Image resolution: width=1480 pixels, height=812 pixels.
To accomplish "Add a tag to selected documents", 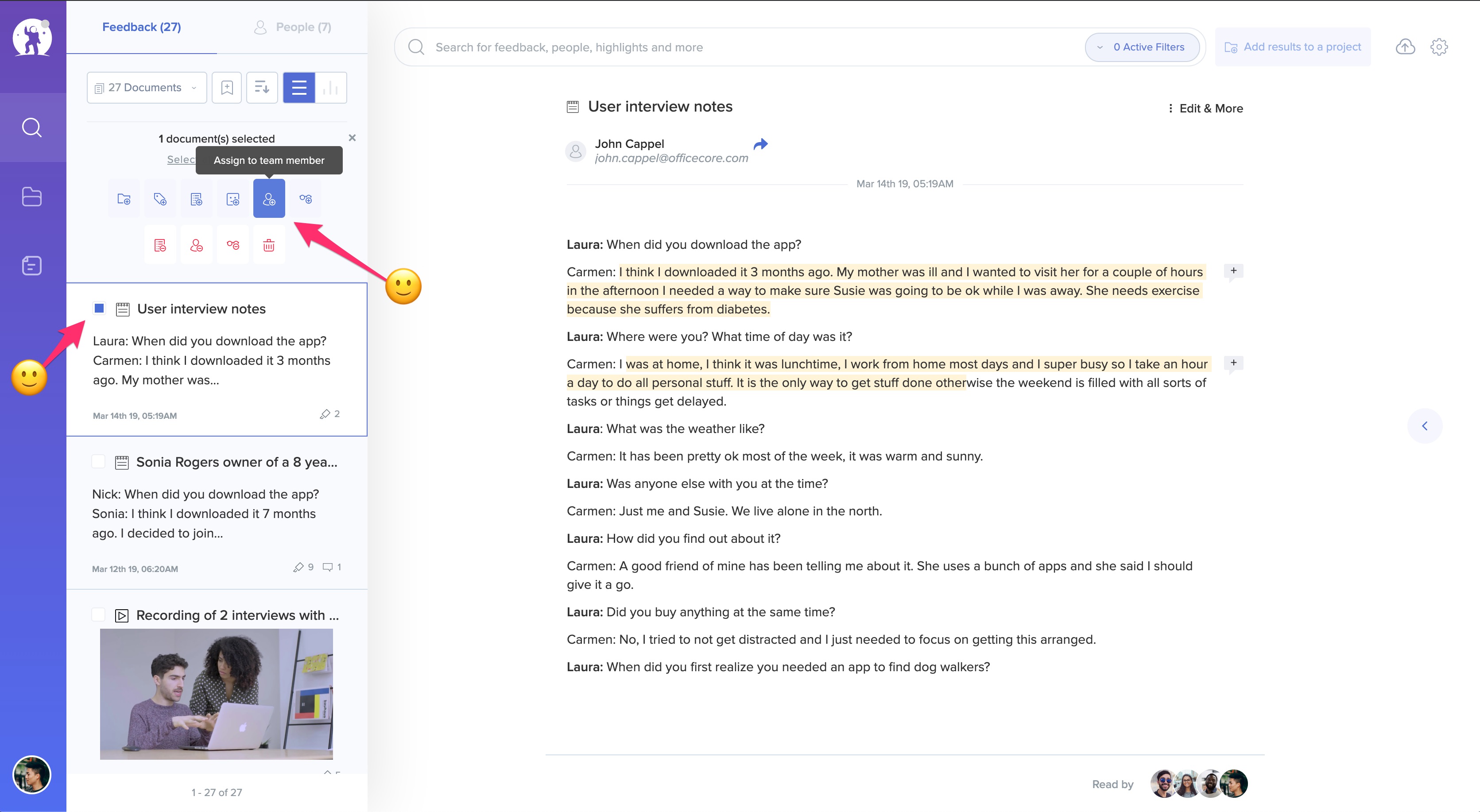I will pos(160,199).
